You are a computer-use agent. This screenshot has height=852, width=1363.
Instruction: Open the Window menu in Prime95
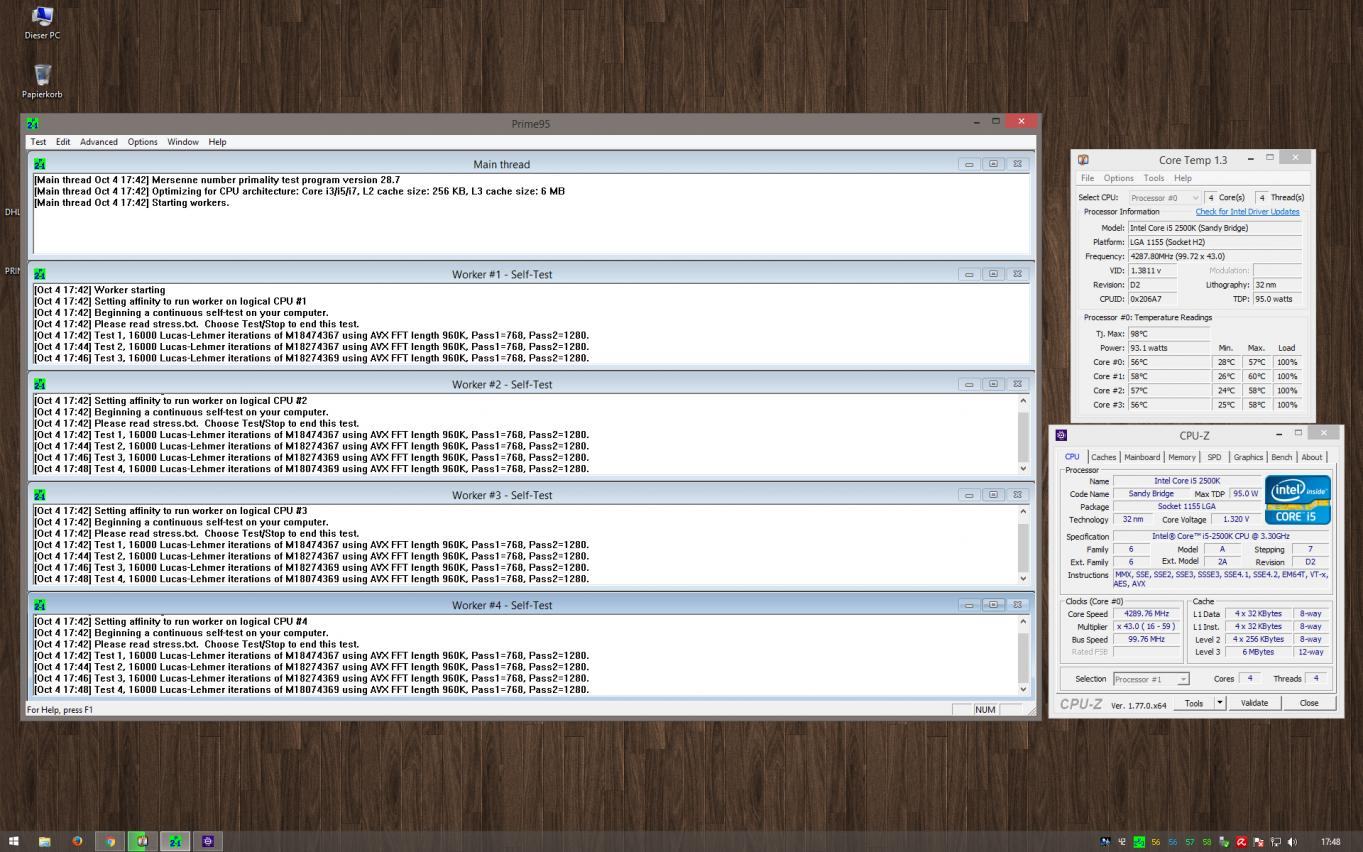coord(183,142)
